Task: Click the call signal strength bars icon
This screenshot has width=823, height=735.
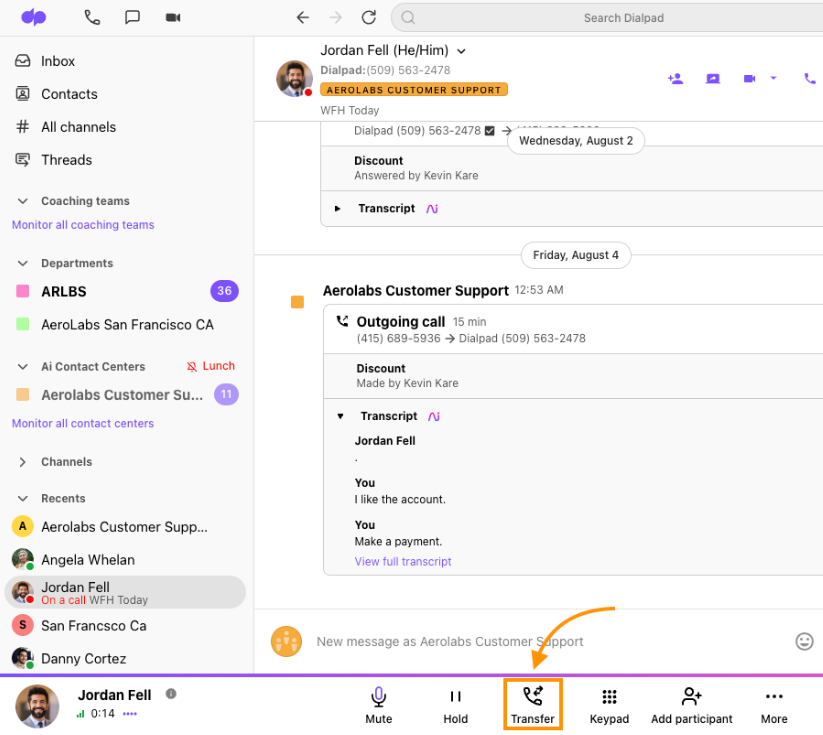Action: [80, 713]
